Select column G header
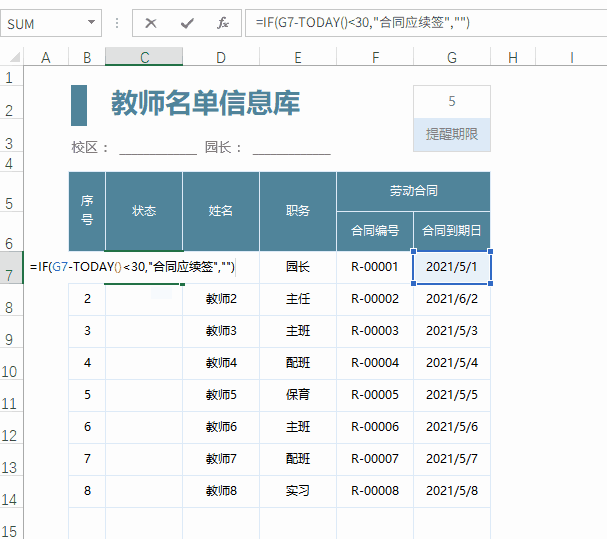 452,58
